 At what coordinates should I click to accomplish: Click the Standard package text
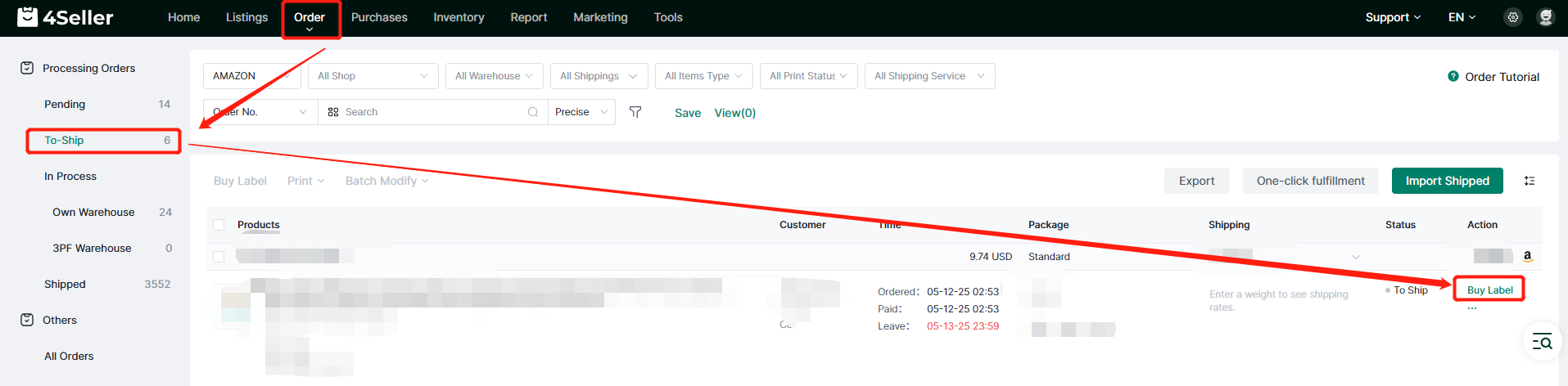1049,257
